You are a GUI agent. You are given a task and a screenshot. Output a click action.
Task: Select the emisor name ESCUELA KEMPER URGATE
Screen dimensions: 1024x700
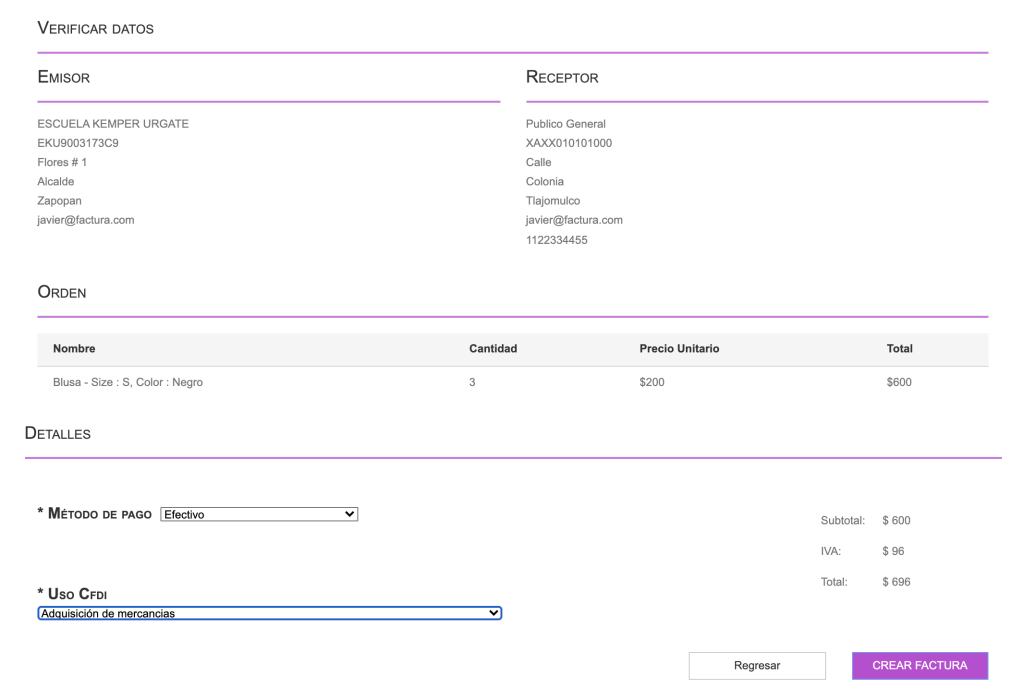[x=113, y=124]
